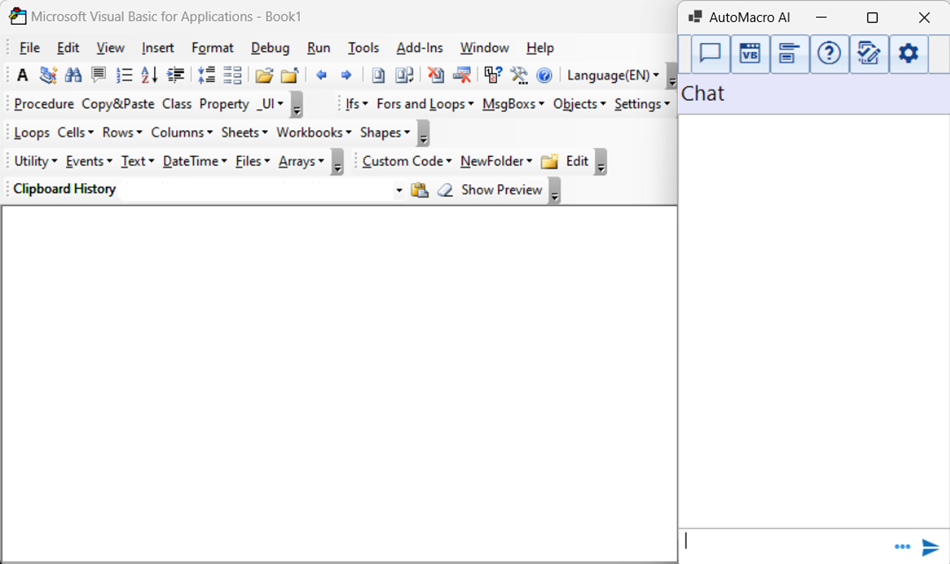Click the sort A to Z icon

[x=149, y=75]
